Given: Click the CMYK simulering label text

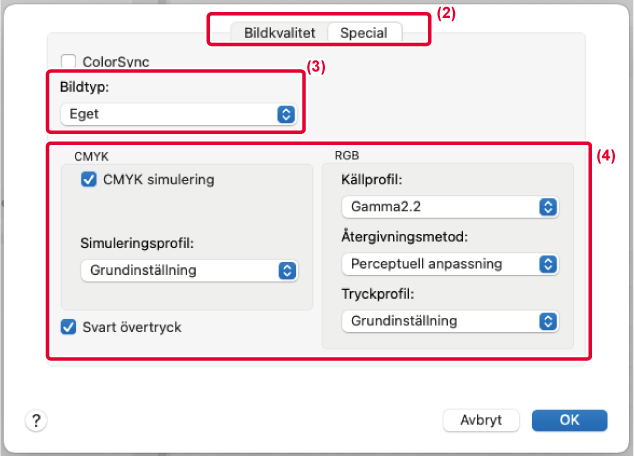Looking at the screenshot, I should (158, 180).
